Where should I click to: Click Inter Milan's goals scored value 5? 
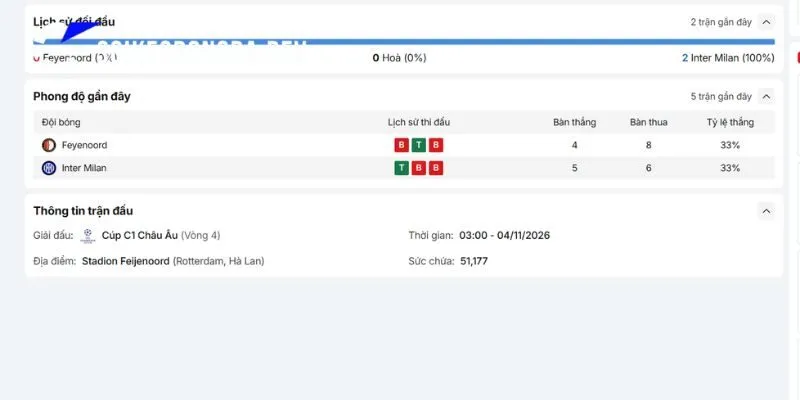pos(574,168)
